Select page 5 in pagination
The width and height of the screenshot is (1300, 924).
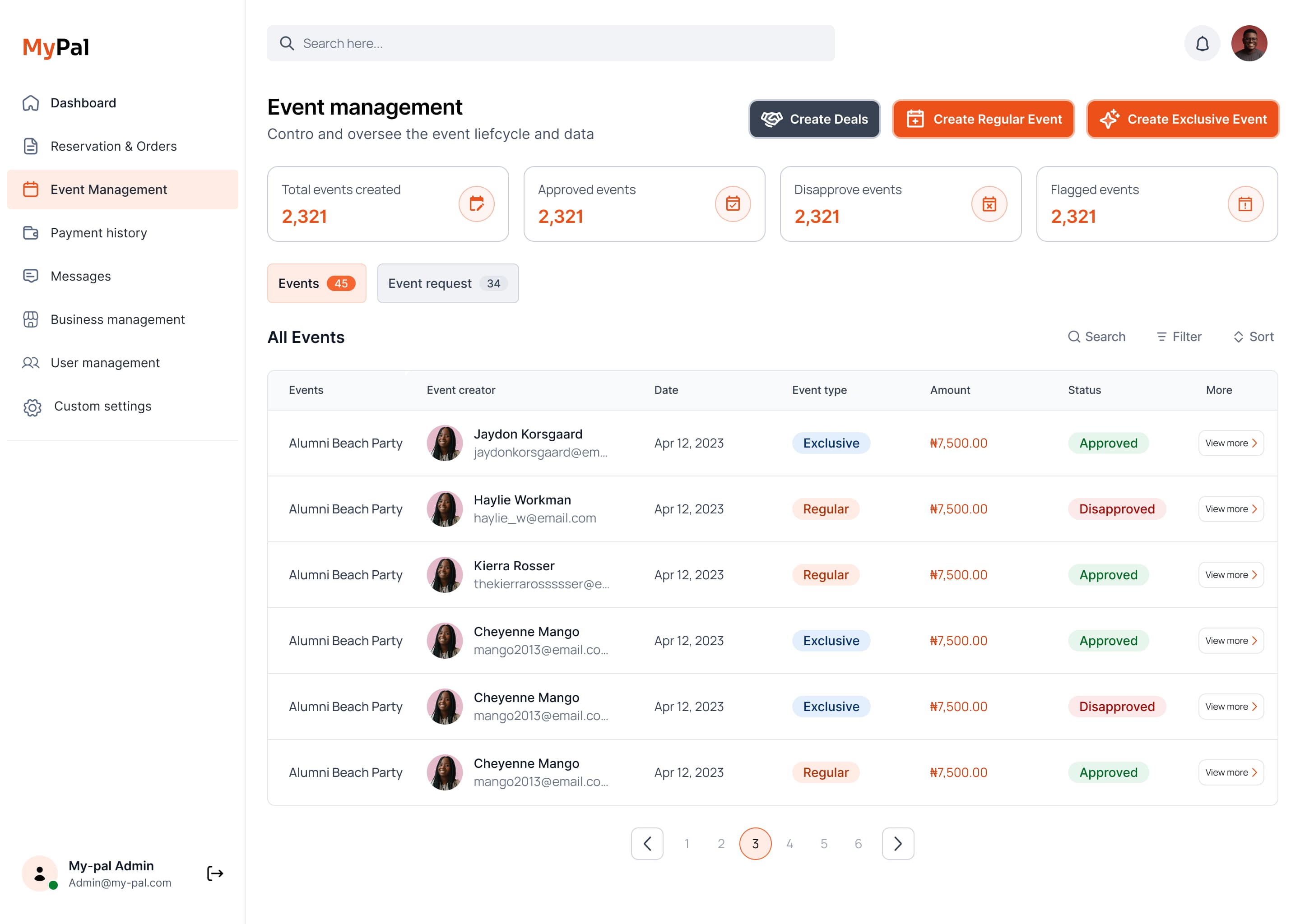(824, 844)
